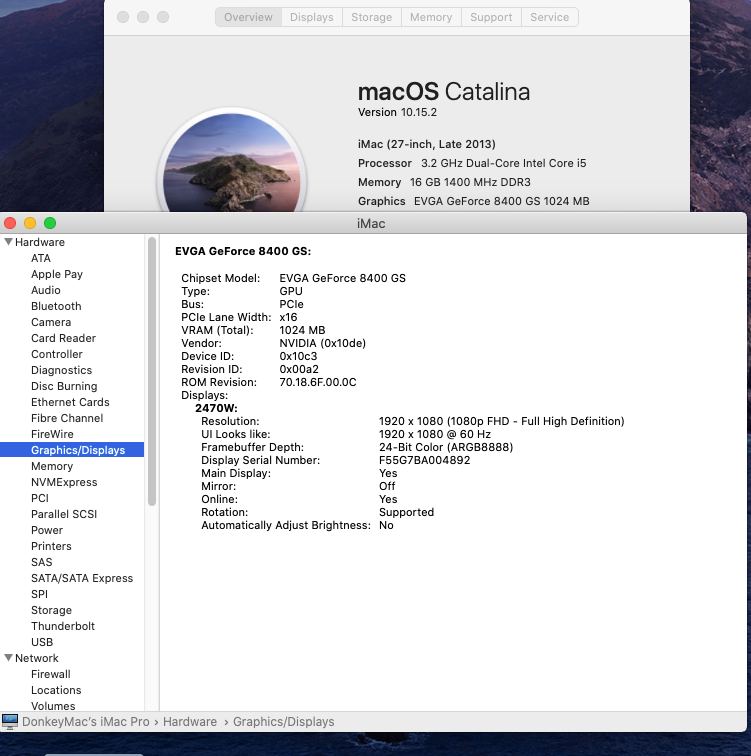751x756 pixels.
Task: Click the sidebar vertical scrollbar
Action: coord(152,371)
